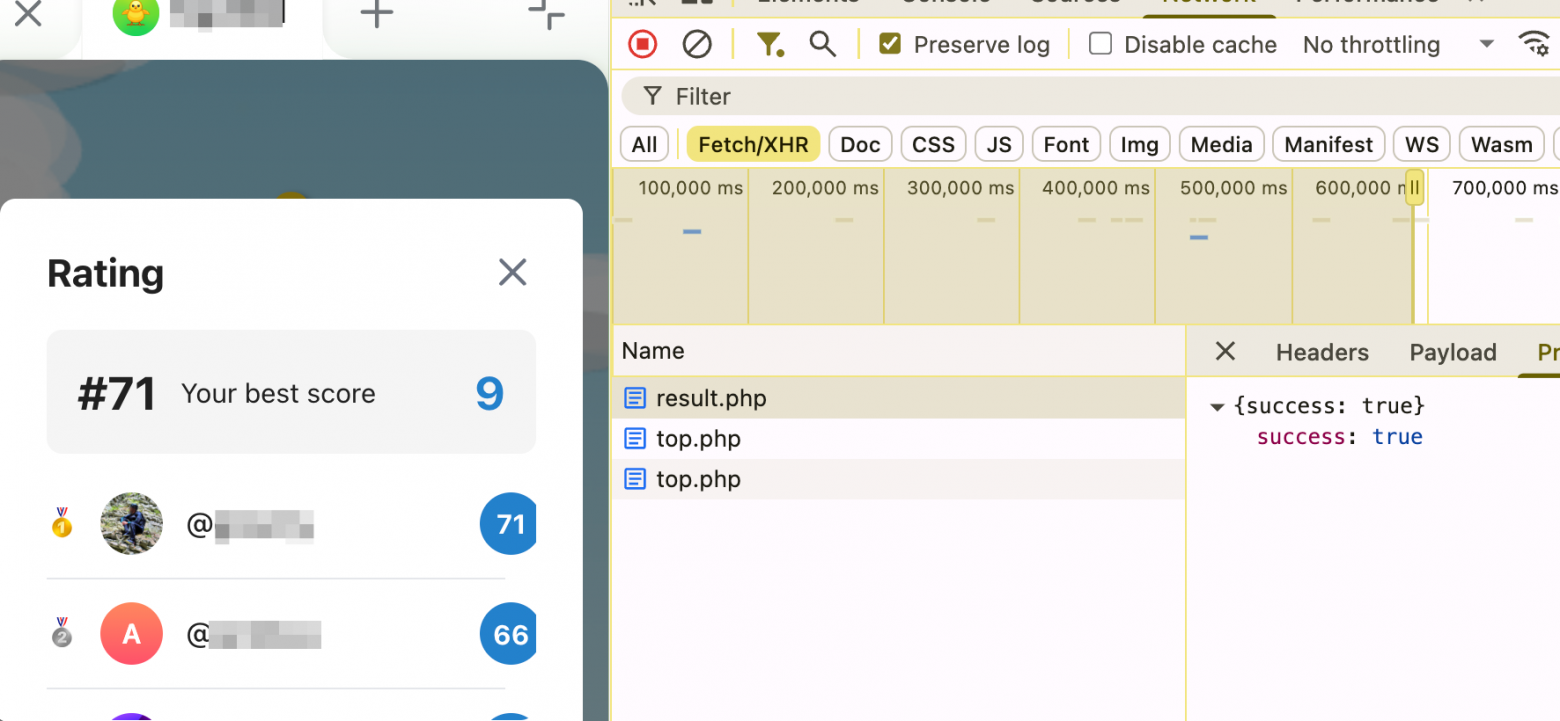
Task: Switch to the Payload tab
Action: click(1452, 352)
